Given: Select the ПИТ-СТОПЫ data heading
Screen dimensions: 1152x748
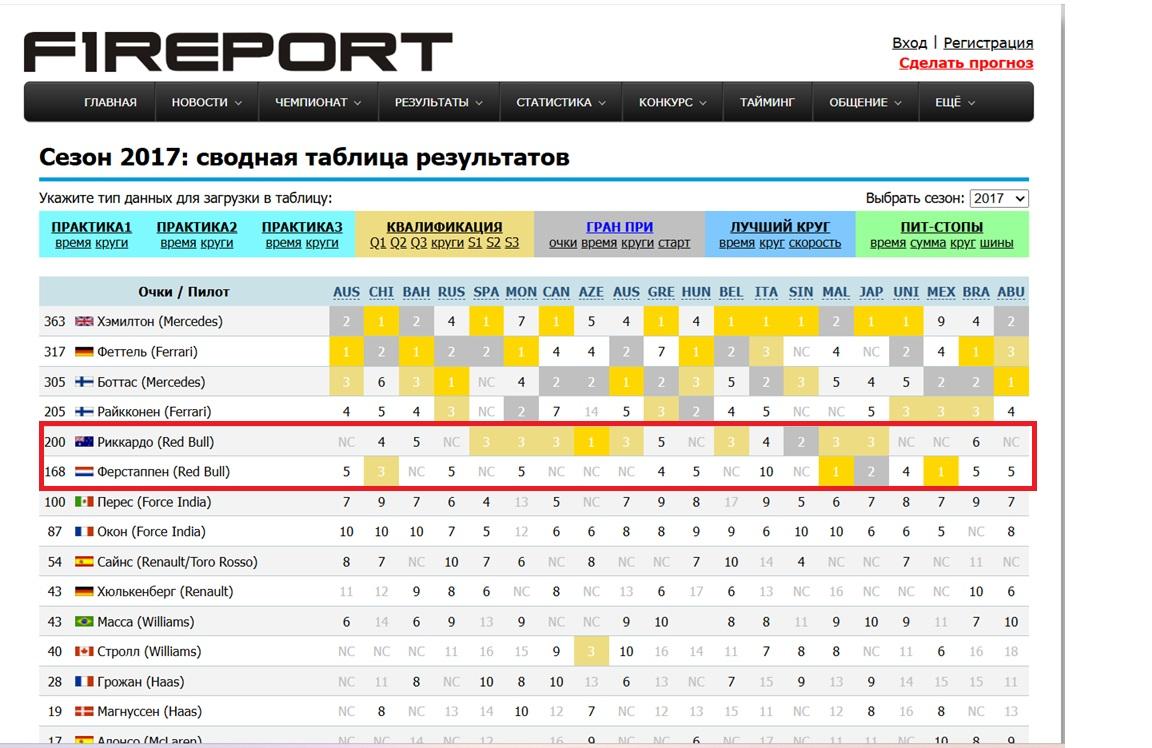Looking at the screenshot, I should pyautogui.click(x=942, y=227).
